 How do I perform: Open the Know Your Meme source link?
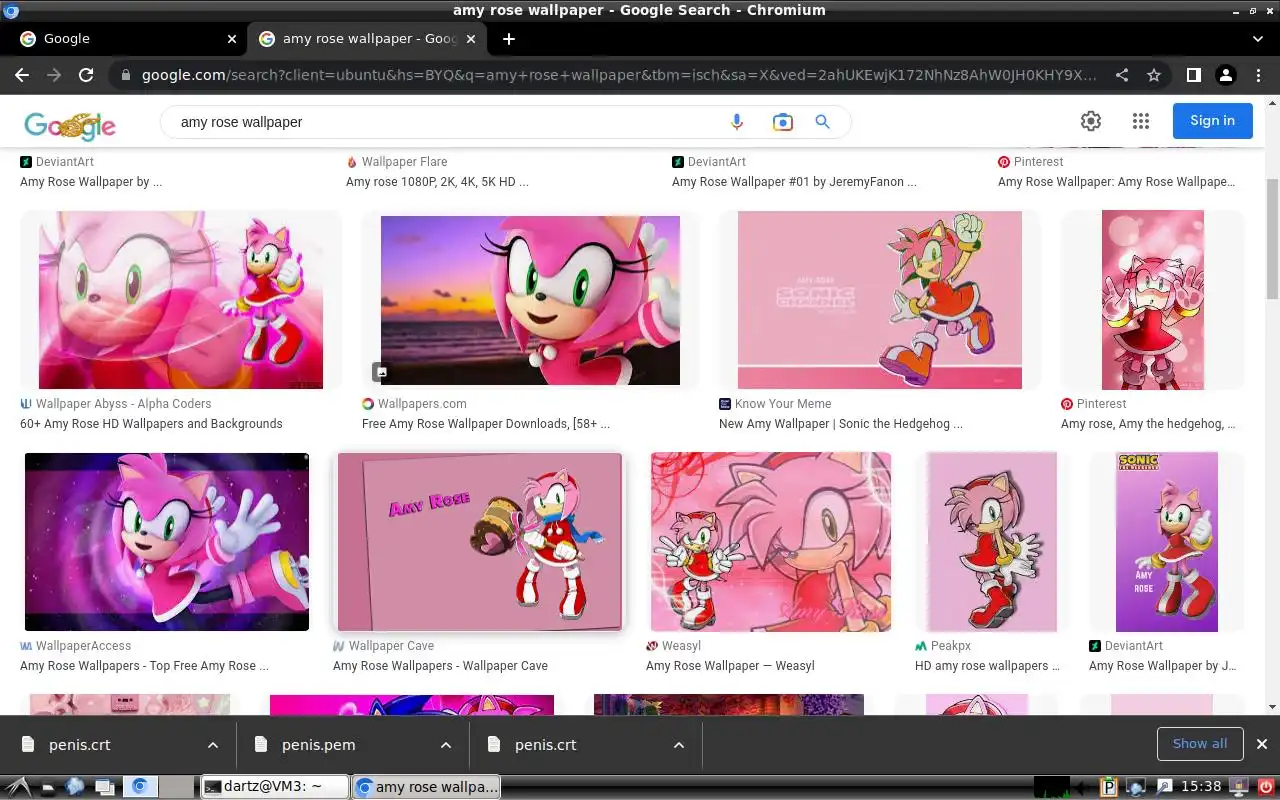click(783, 404)
